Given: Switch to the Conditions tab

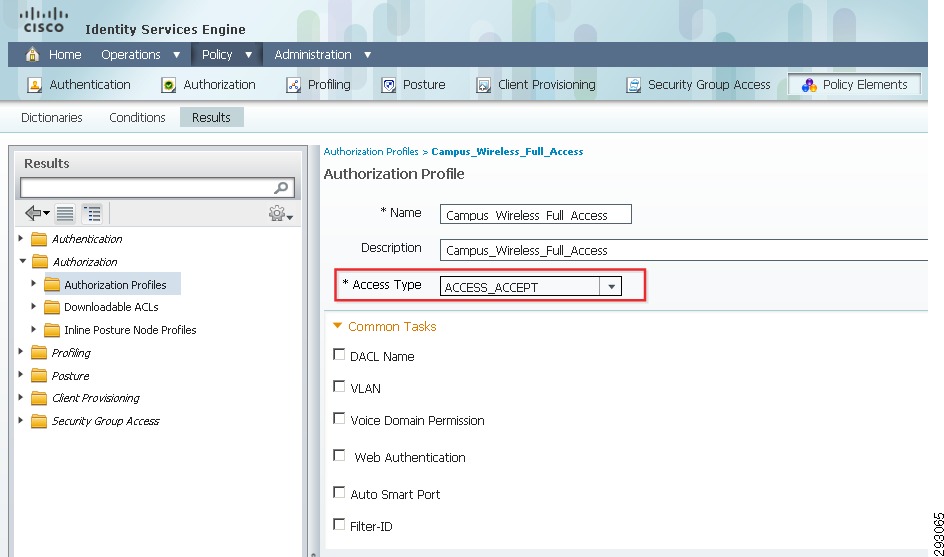Looking at the screenshot, I should 137,117.
